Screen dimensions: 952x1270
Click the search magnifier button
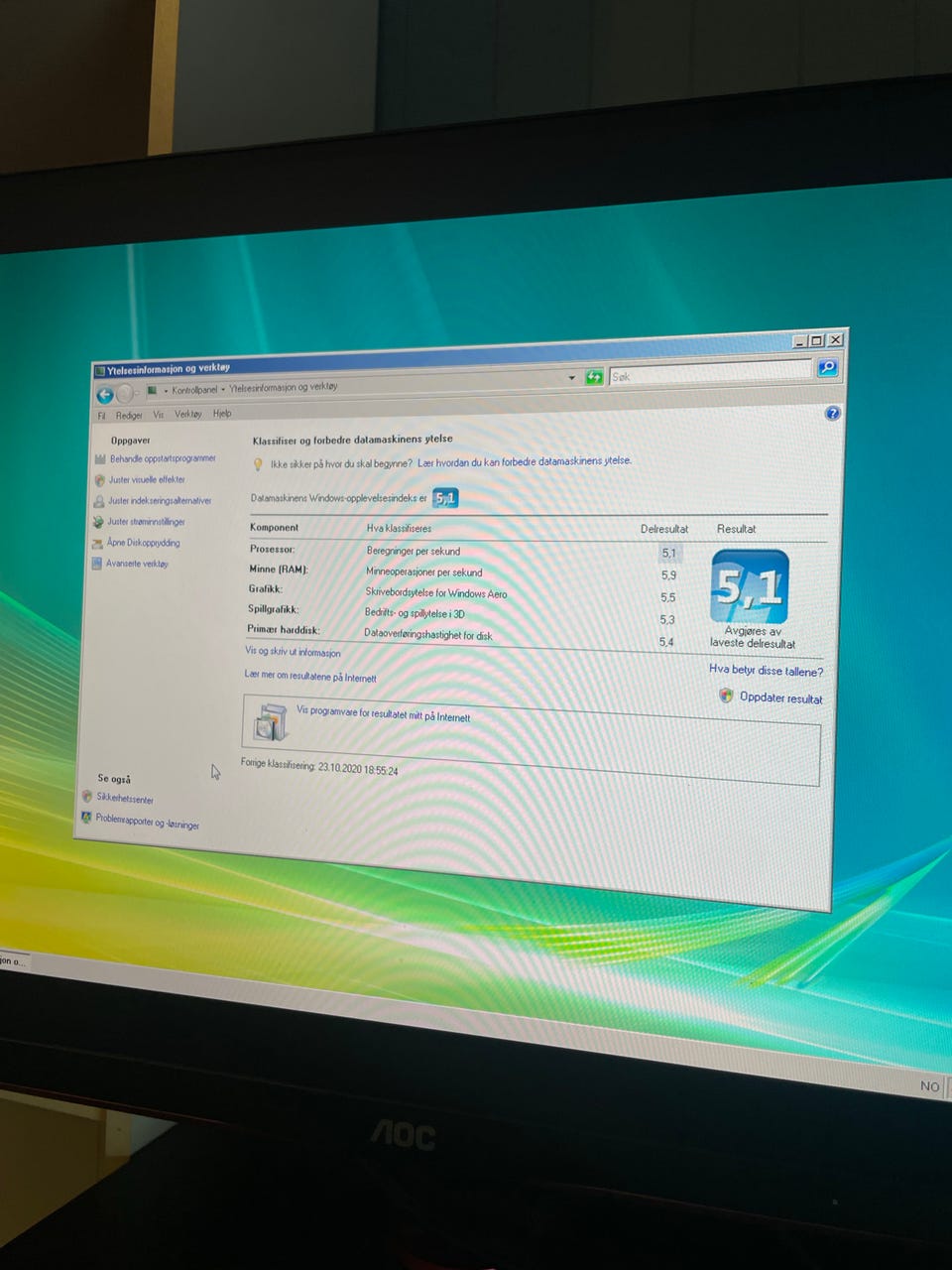[x=827, y=368]
